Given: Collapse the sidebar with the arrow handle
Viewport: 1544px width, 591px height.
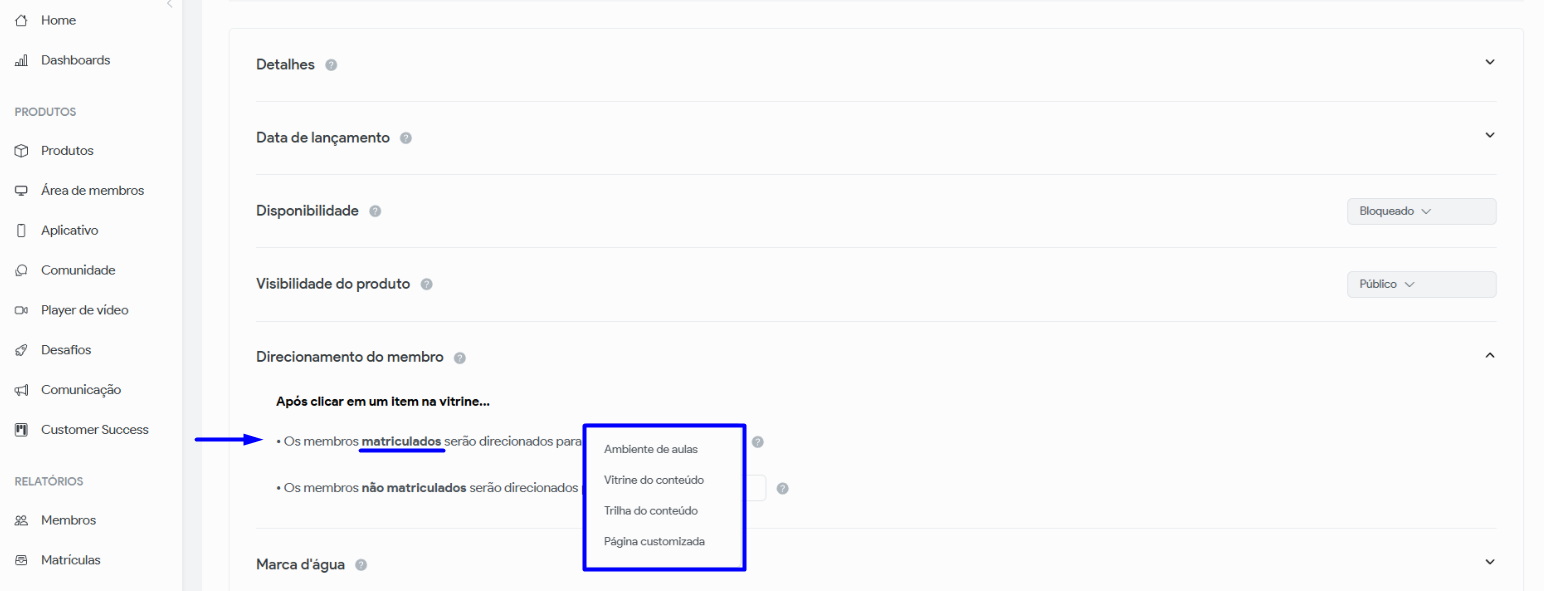Looking at the screenshot, I should pos(169,5).
